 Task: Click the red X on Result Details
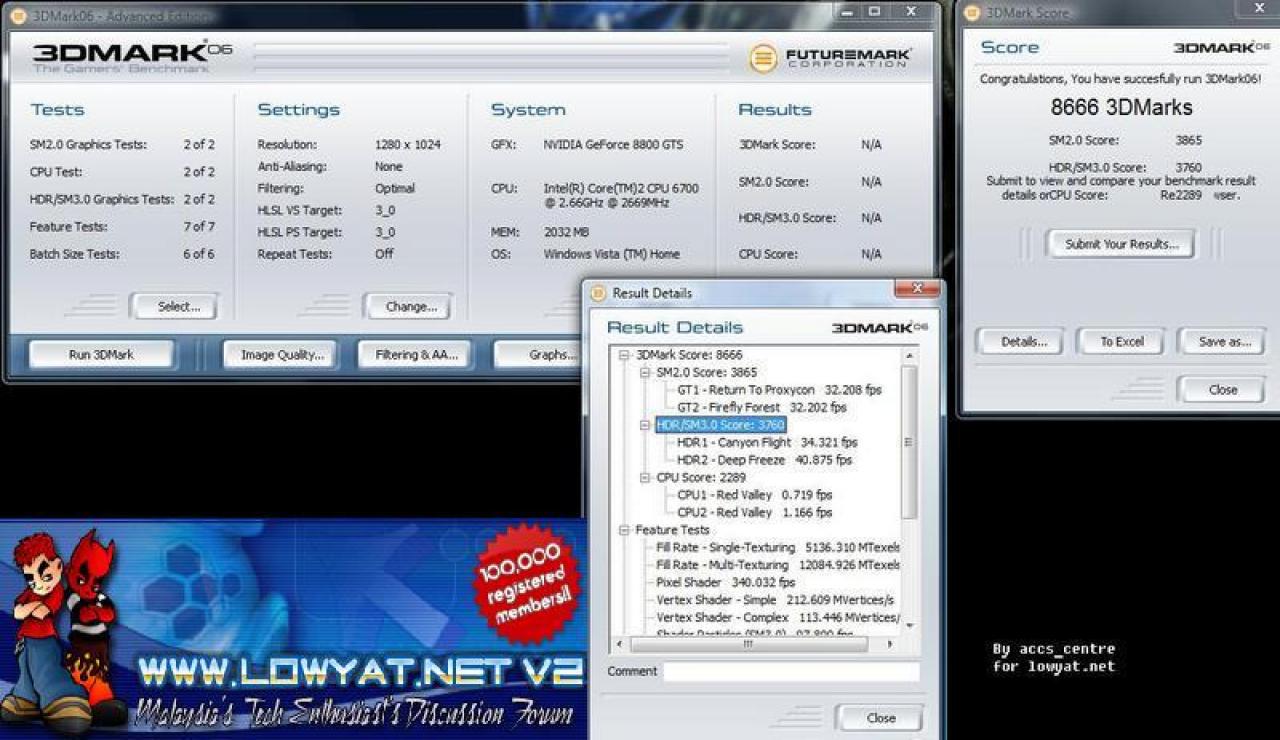tap(915, 290)
